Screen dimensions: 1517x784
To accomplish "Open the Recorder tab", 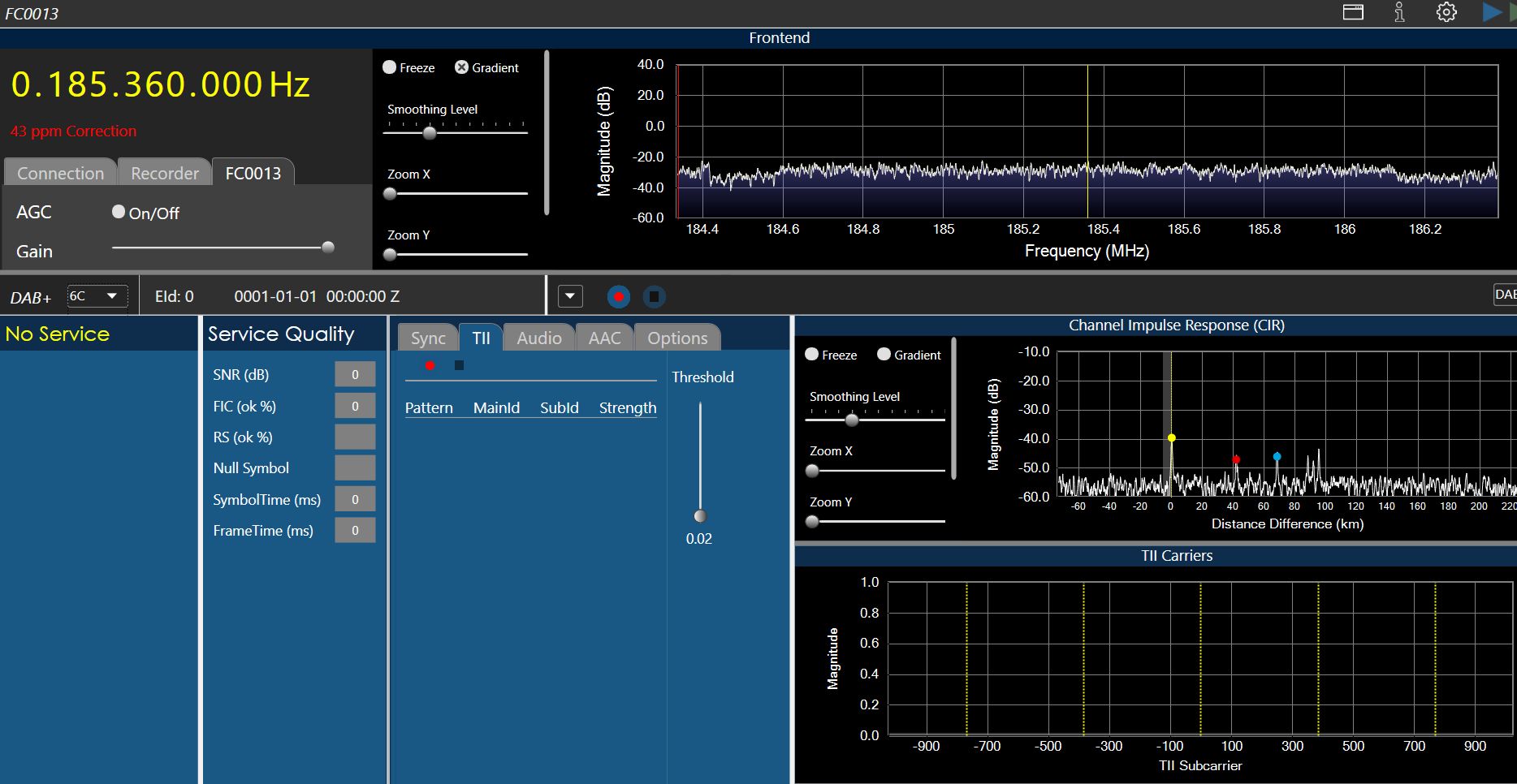I will [x=165, y=173].
